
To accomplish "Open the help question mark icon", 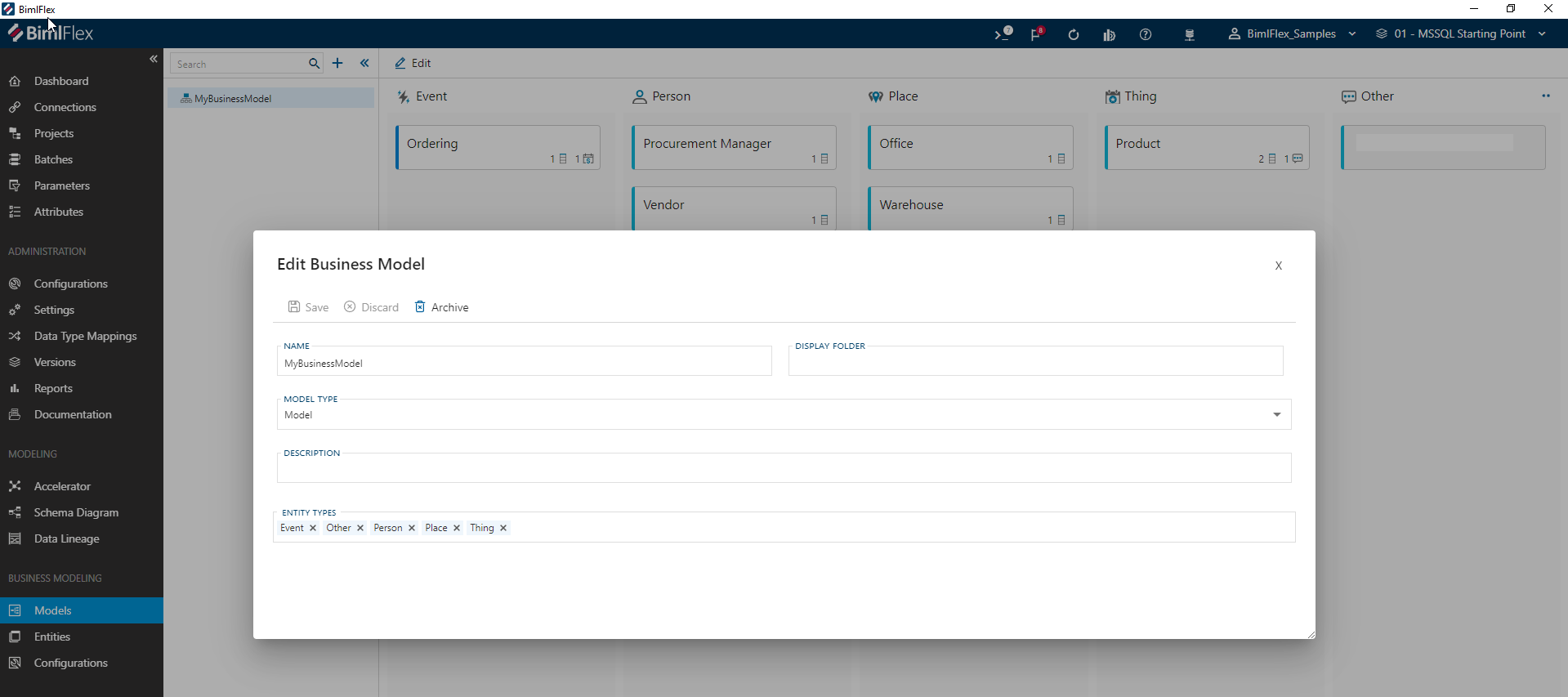I will tap(1146, 34).
